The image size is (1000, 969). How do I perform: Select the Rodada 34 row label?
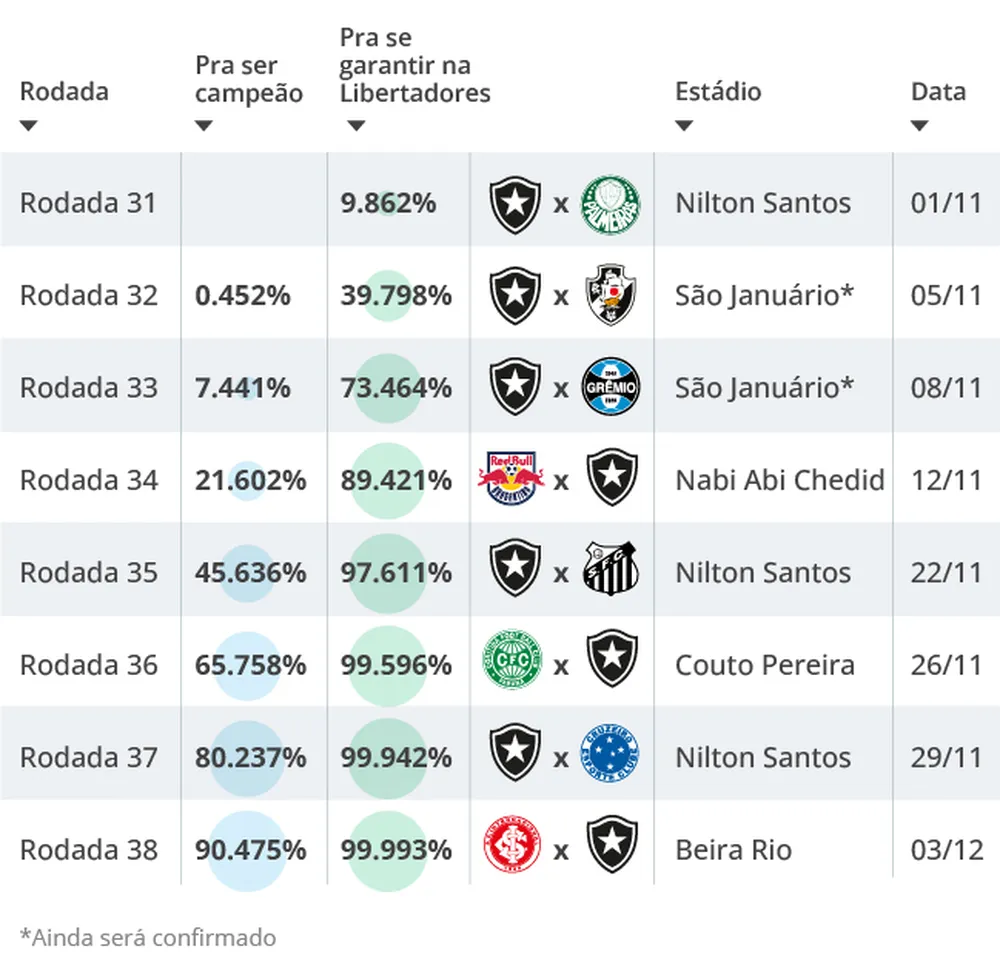coord(89,480)
